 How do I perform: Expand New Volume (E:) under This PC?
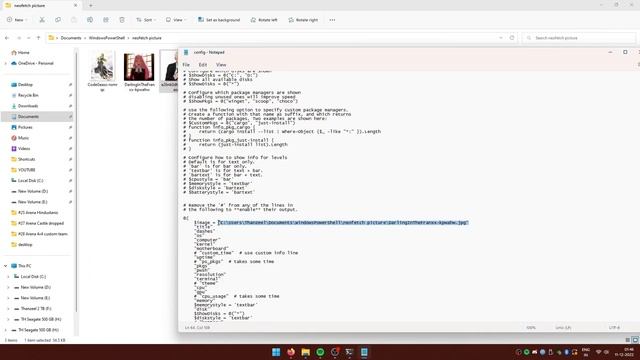coord(8,298)
